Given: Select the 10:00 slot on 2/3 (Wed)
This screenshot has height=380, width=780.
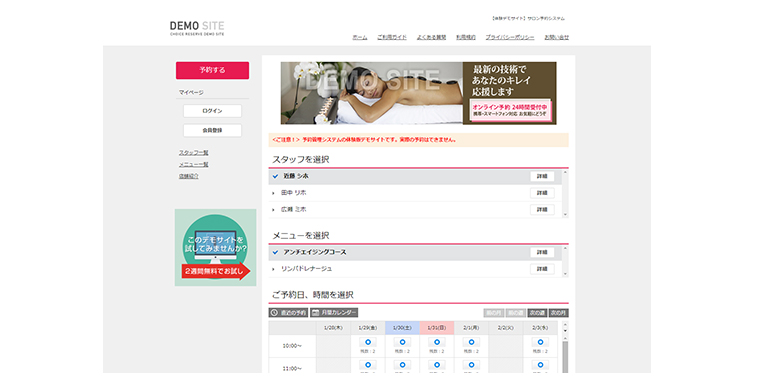Looking at the screenshot, I should tap(540, 342).
